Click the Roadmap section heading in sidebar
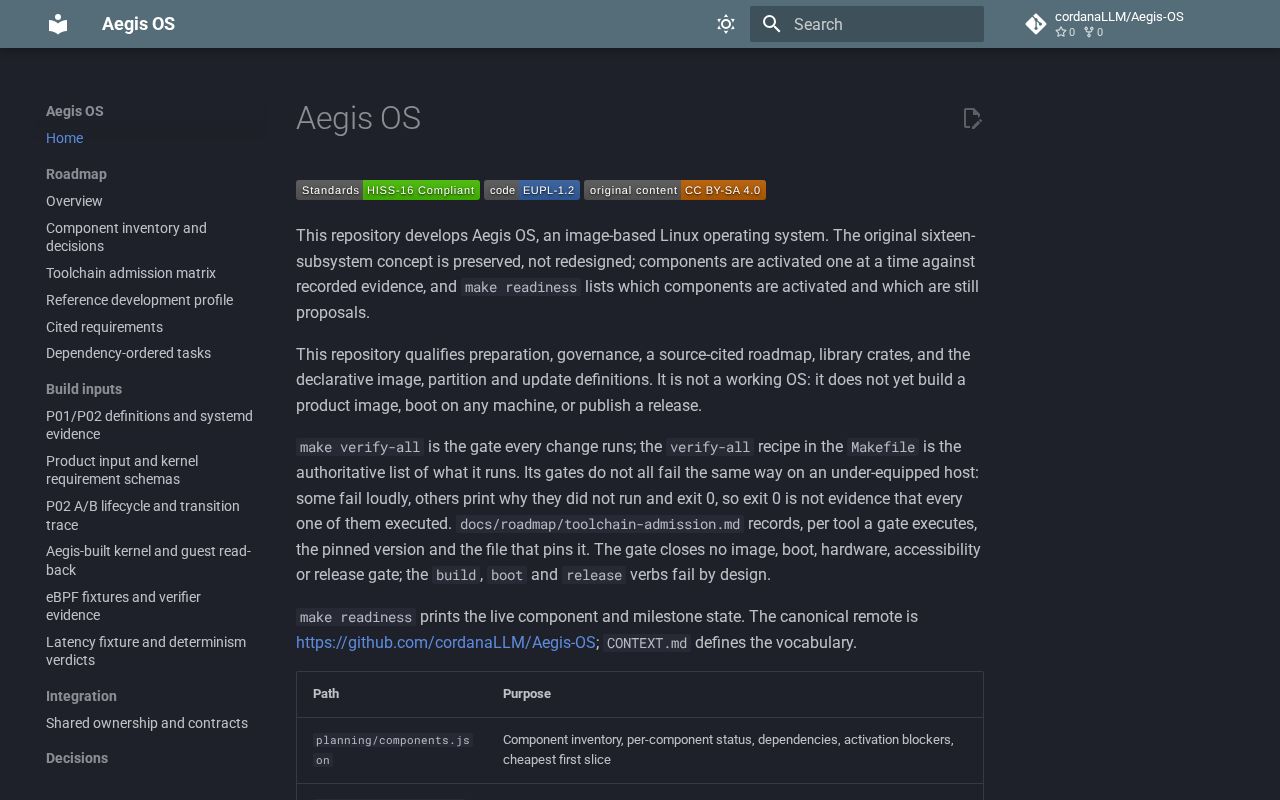This screenshot has width=1280, height=800. 76,174
